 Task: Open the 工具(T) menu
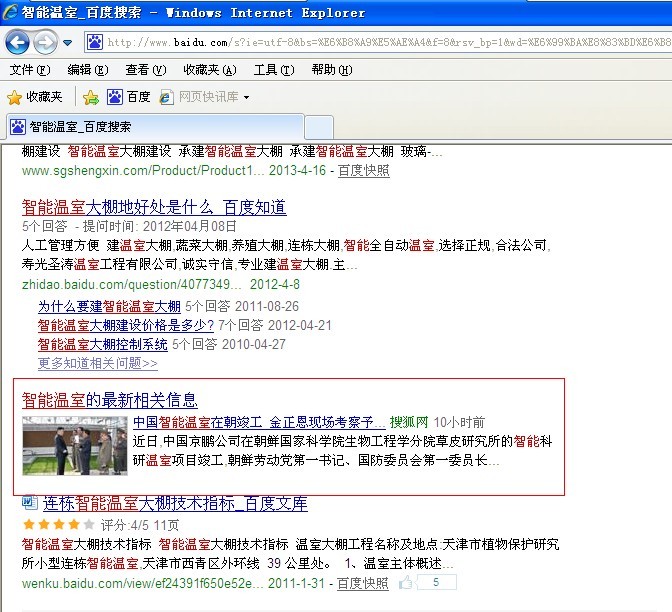[274, 69]
